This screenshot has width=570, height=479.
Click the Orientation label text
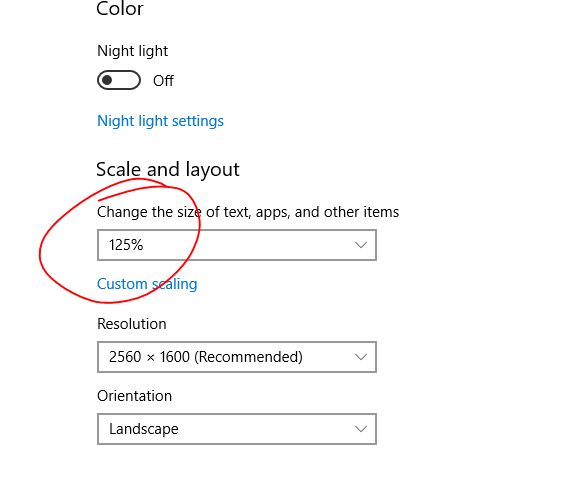tap(135, 396)
